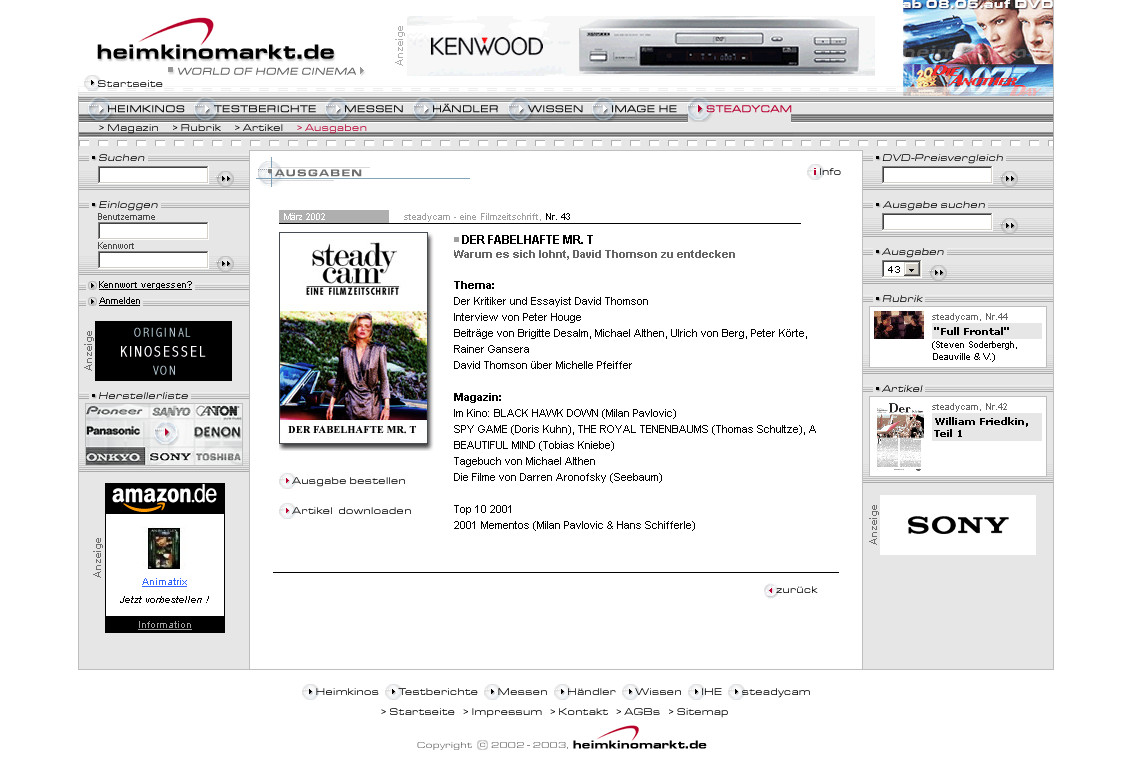The width and height of the screenshot is (1132, 763).
Task: Open the IMAGE HE navigation tab
Action: [636, 109]
